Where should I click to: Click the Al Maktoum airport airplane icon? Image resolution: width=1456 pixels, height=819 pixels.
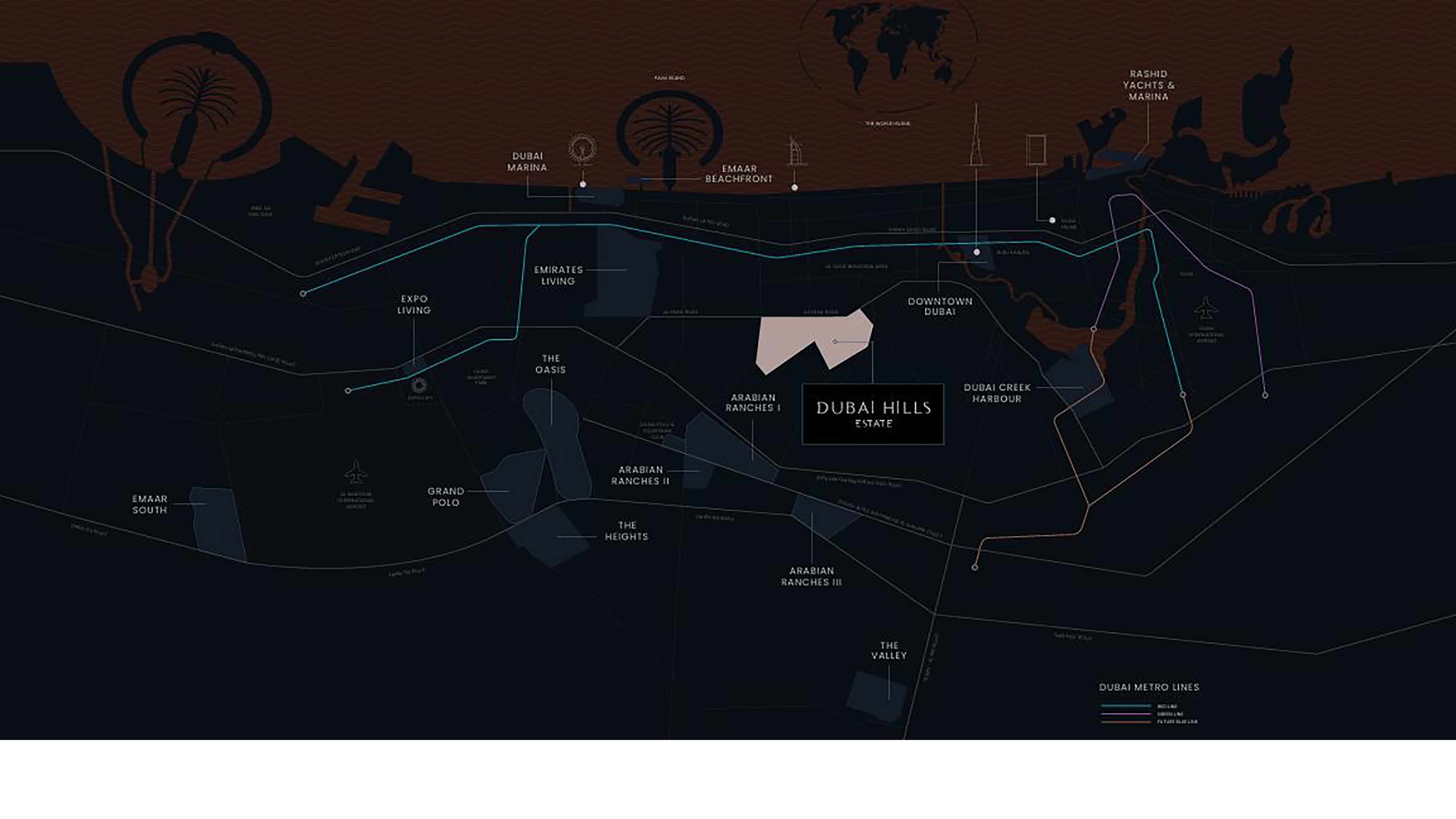click(356, 472)
